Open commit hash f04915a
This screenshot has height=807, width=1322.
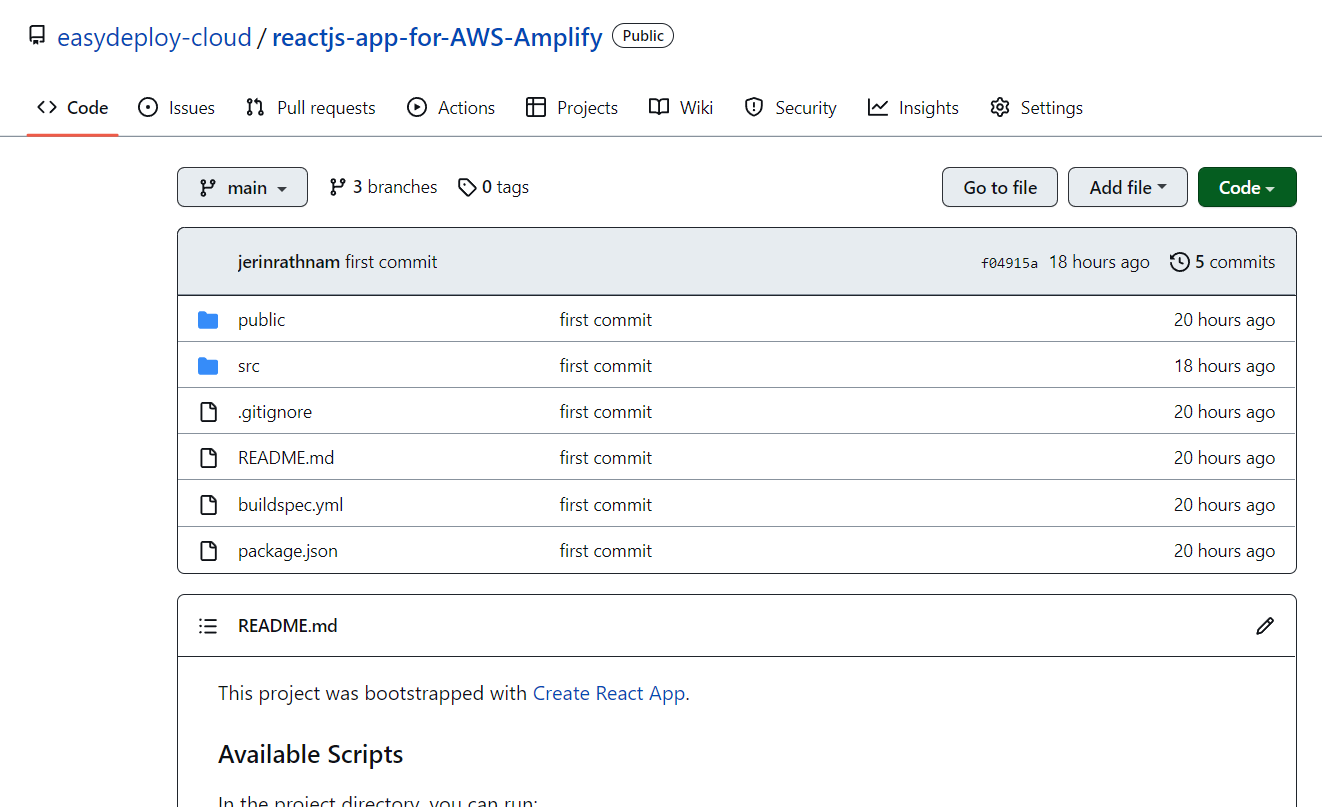[1009, 263]
